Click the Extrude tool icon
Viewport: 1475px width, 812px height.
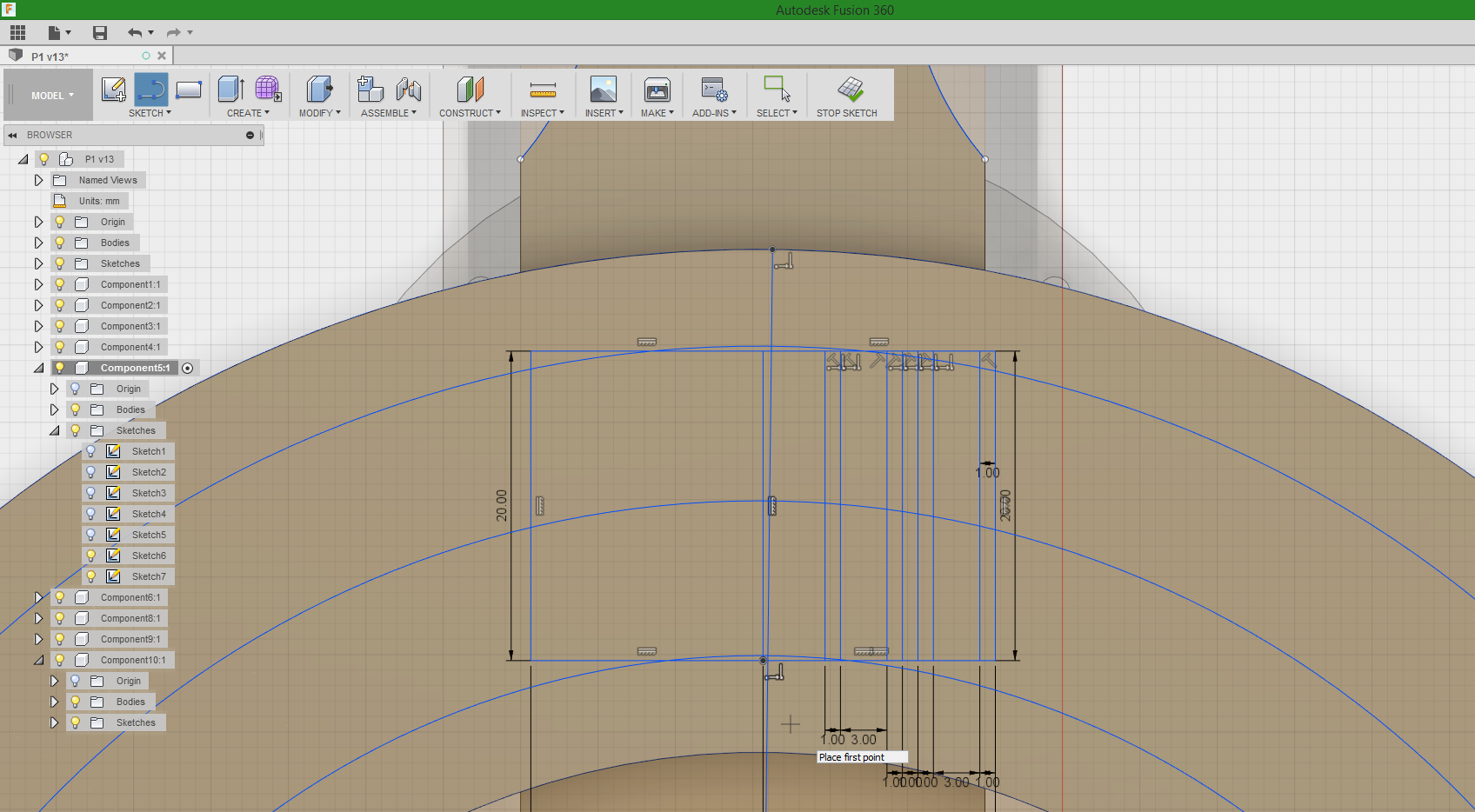pyautogui.click(x=230, y=89)
